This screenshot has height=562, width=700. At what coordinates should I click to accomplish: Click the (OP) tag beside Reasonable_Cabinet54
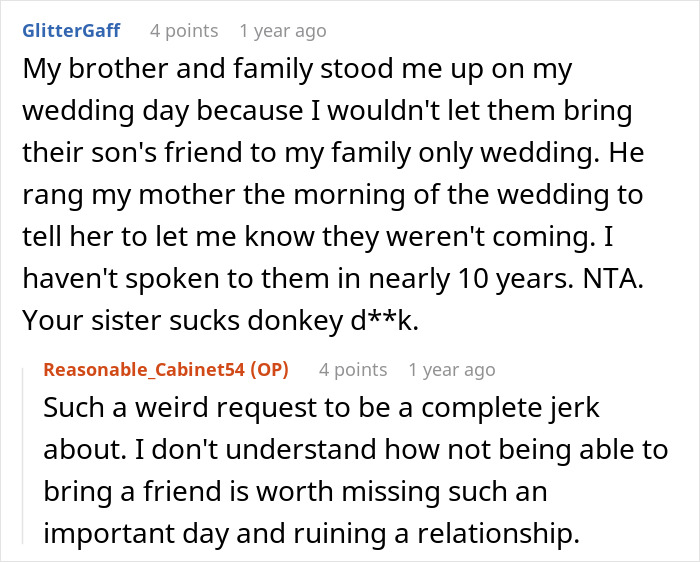point(267,370)
